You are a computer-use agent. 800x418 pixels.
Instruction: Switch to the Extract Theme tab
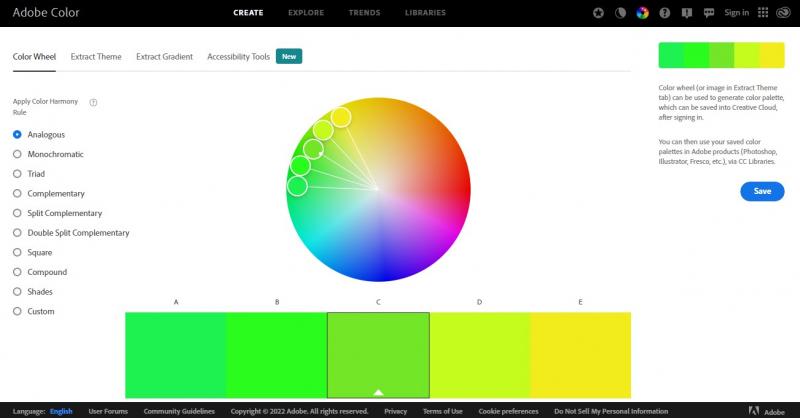[x=96, y=57]
